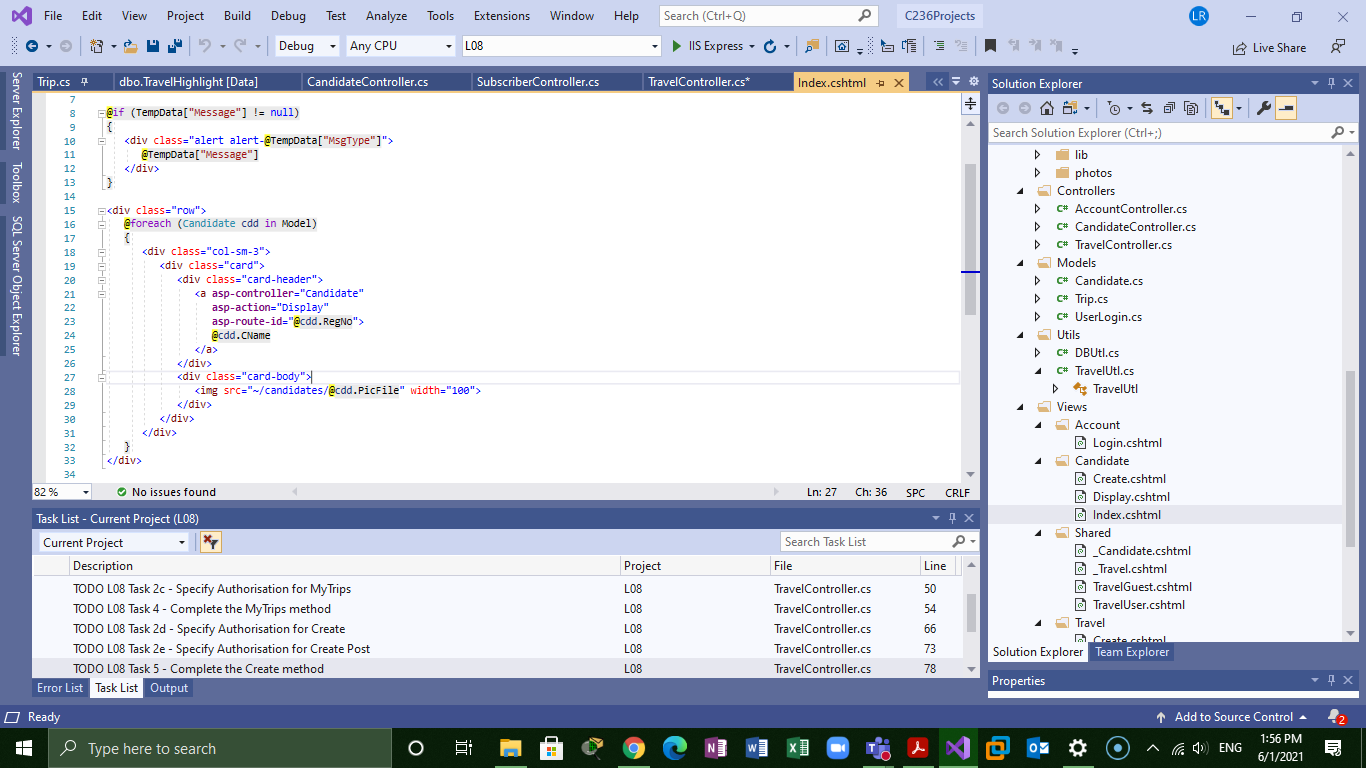The width and height of the screenshot is (1366, 768).
Task: Click Add to Source Control in status bar
Action: 1232,717
